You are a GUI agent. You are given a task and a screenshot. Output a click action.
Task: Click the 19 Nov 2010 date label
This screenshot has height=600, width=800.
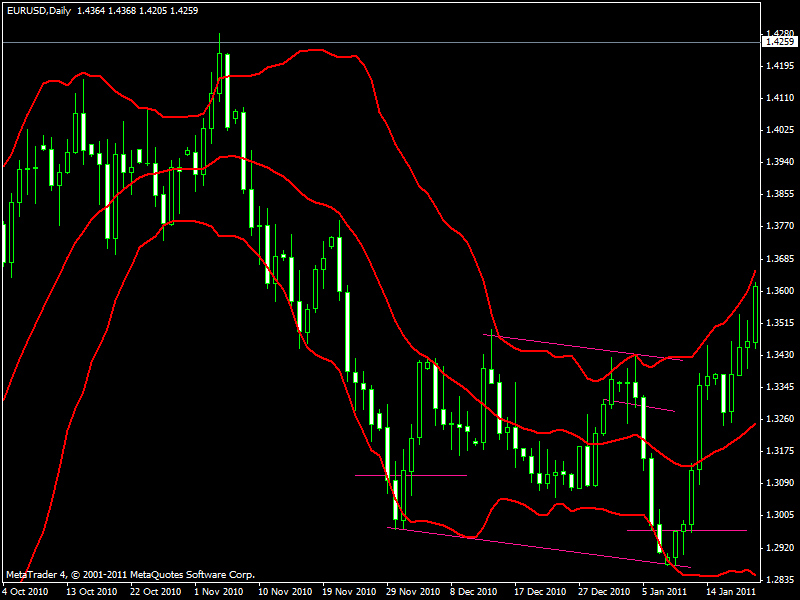tap(348, 591)
